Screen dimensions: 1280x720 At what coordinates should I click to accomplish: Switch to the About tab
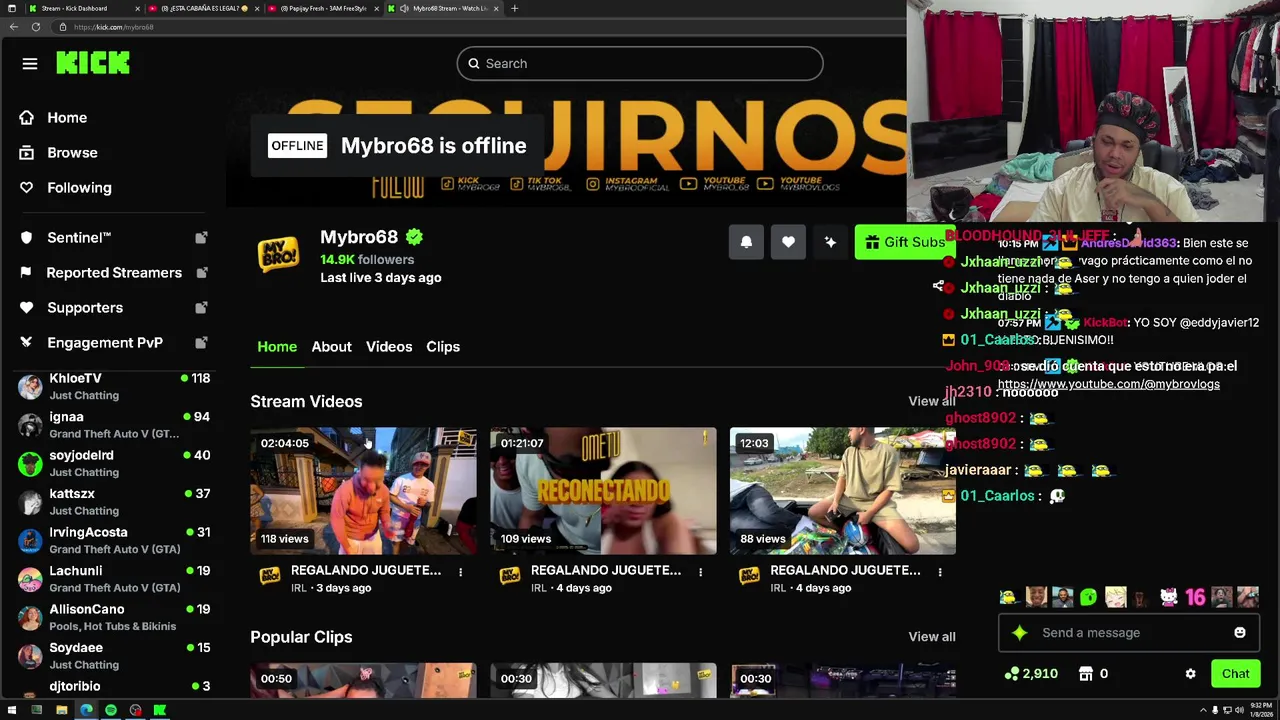point(331,347)
